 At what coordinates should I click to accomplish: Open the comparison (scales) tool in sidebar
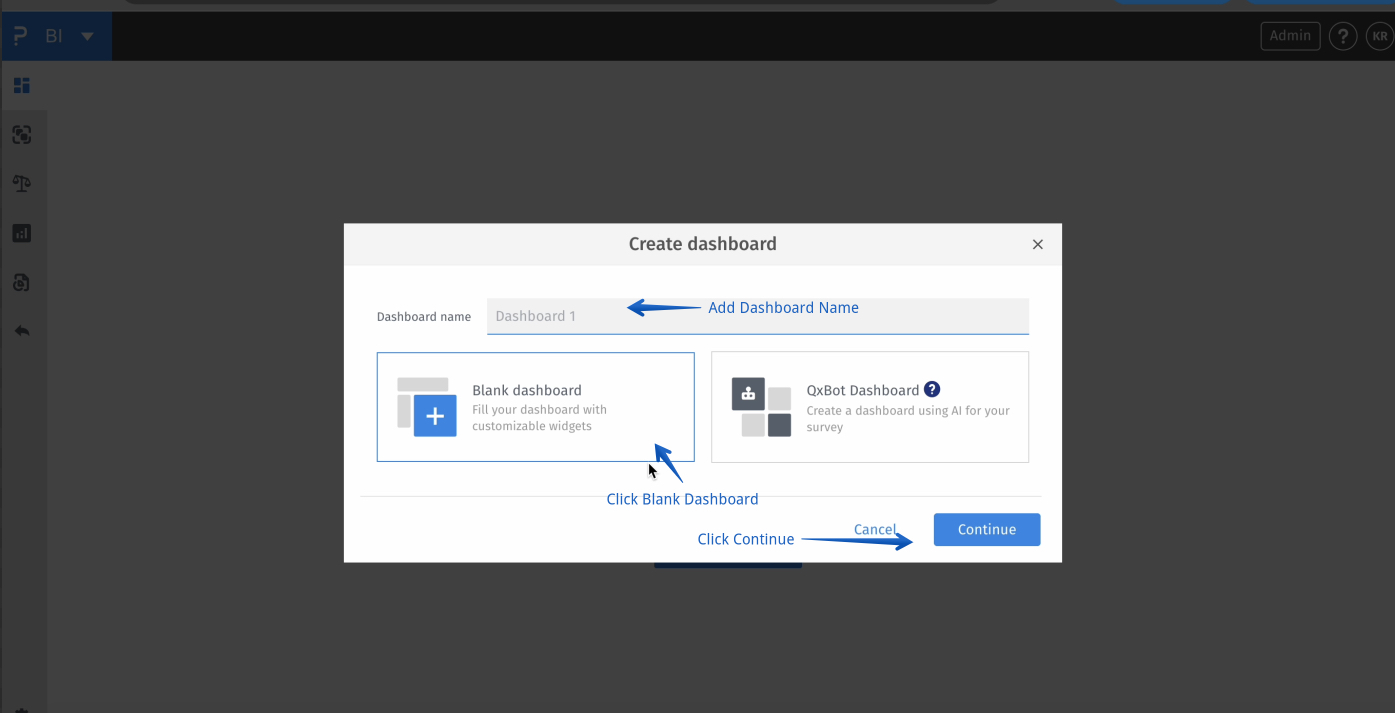tap(21, 183)
